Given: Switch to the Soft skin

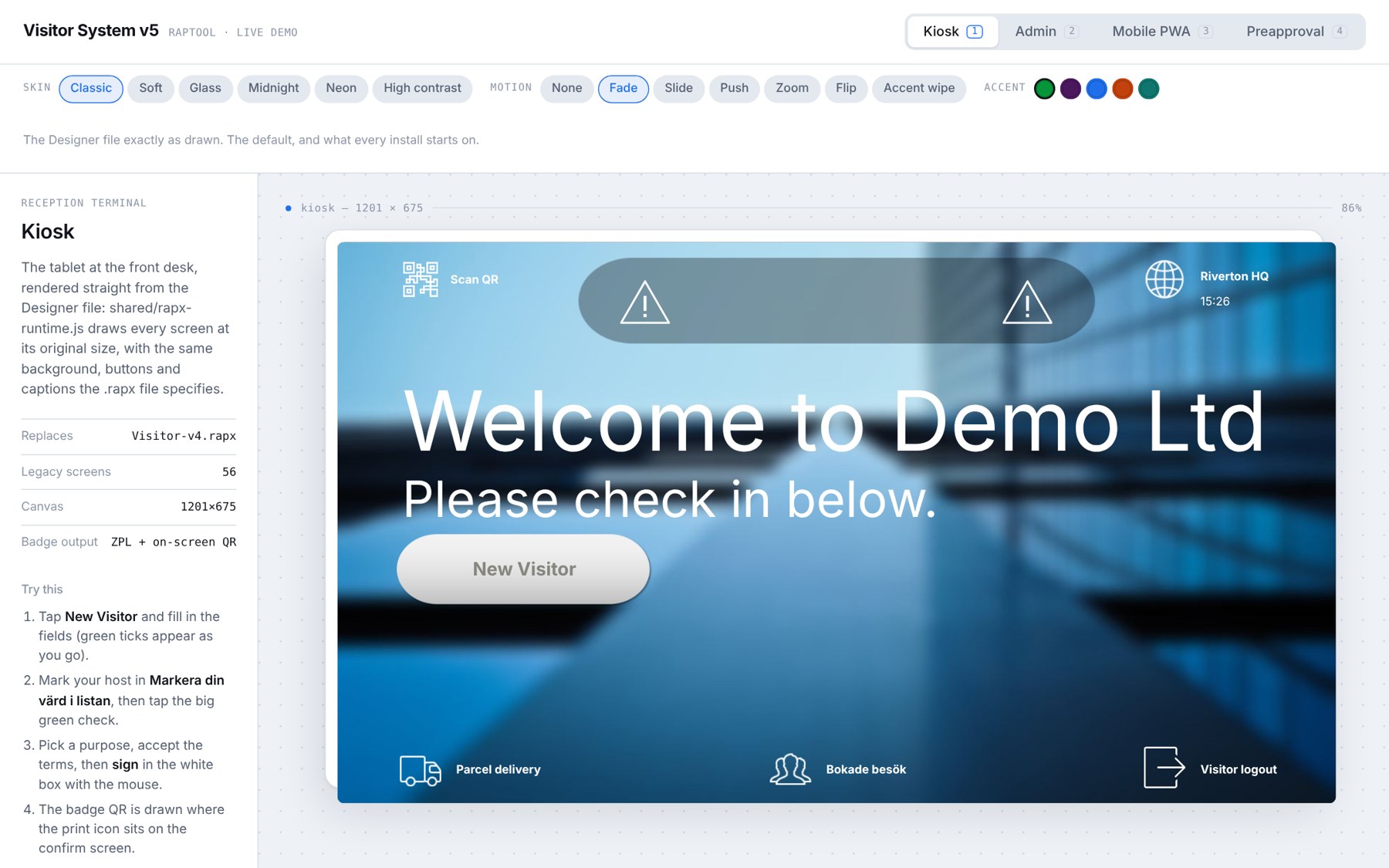Looking at the screenshot, I should pos(150,89).
